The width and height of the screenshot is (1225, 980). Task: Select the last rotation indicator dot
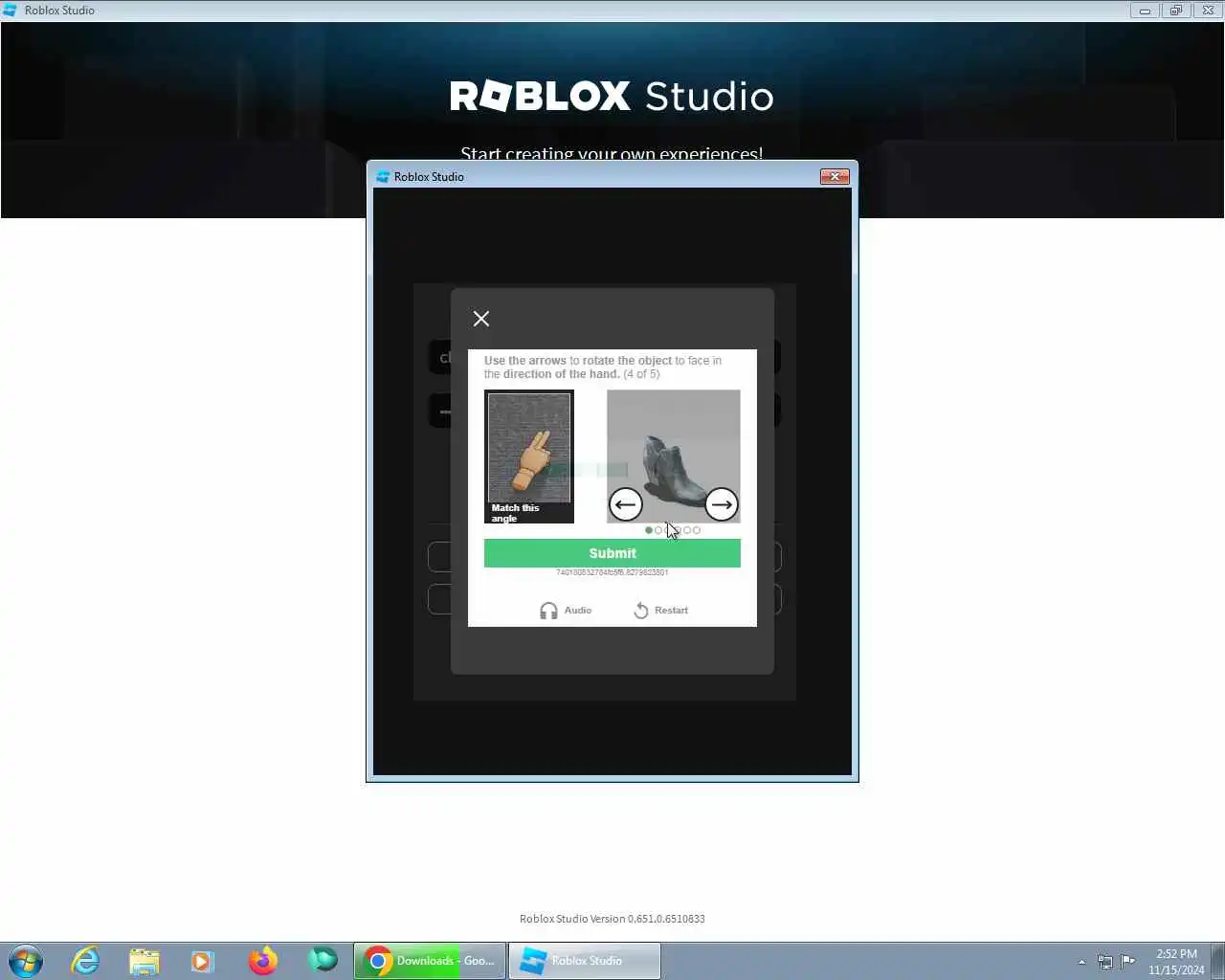click(x=697, y=530)
